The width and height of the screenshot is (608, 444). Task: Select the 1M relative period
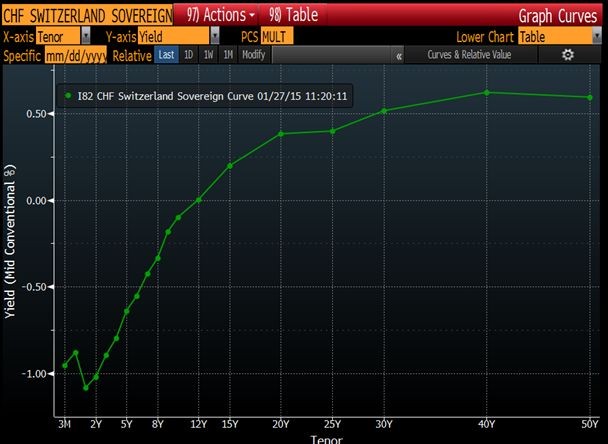228,55
